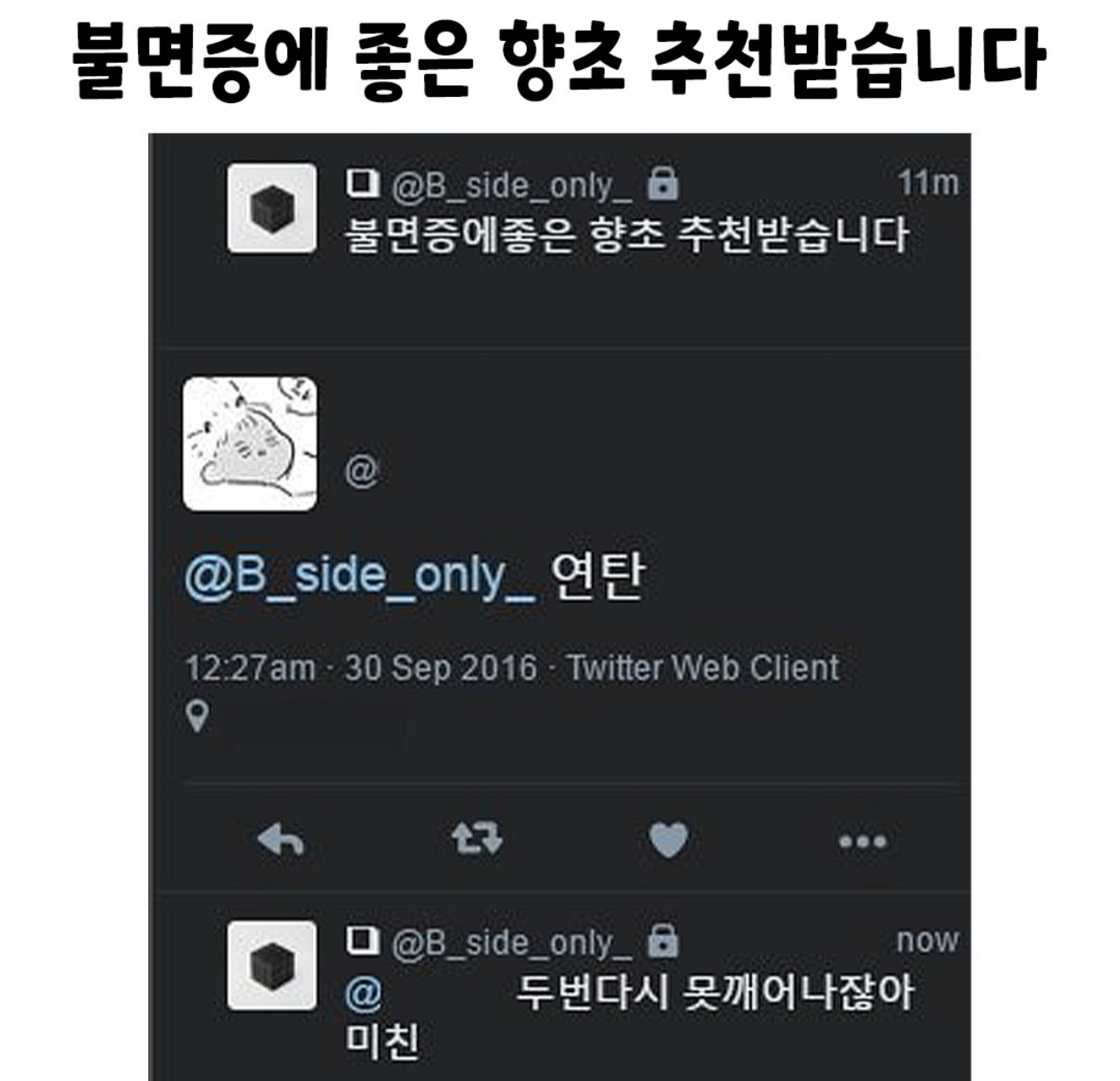Screen dimensions: 1120x1081
Task: Click the Twitter Web Client source link
Action: coord(703,668)
